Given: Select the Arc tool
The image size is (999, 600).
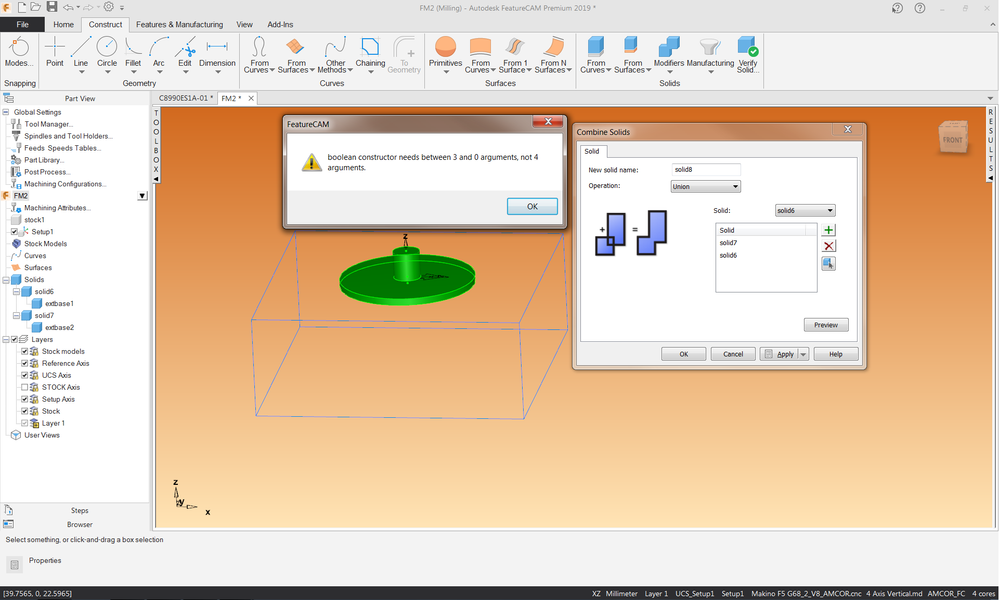Looking at the screenshot, I should [159, 52].
